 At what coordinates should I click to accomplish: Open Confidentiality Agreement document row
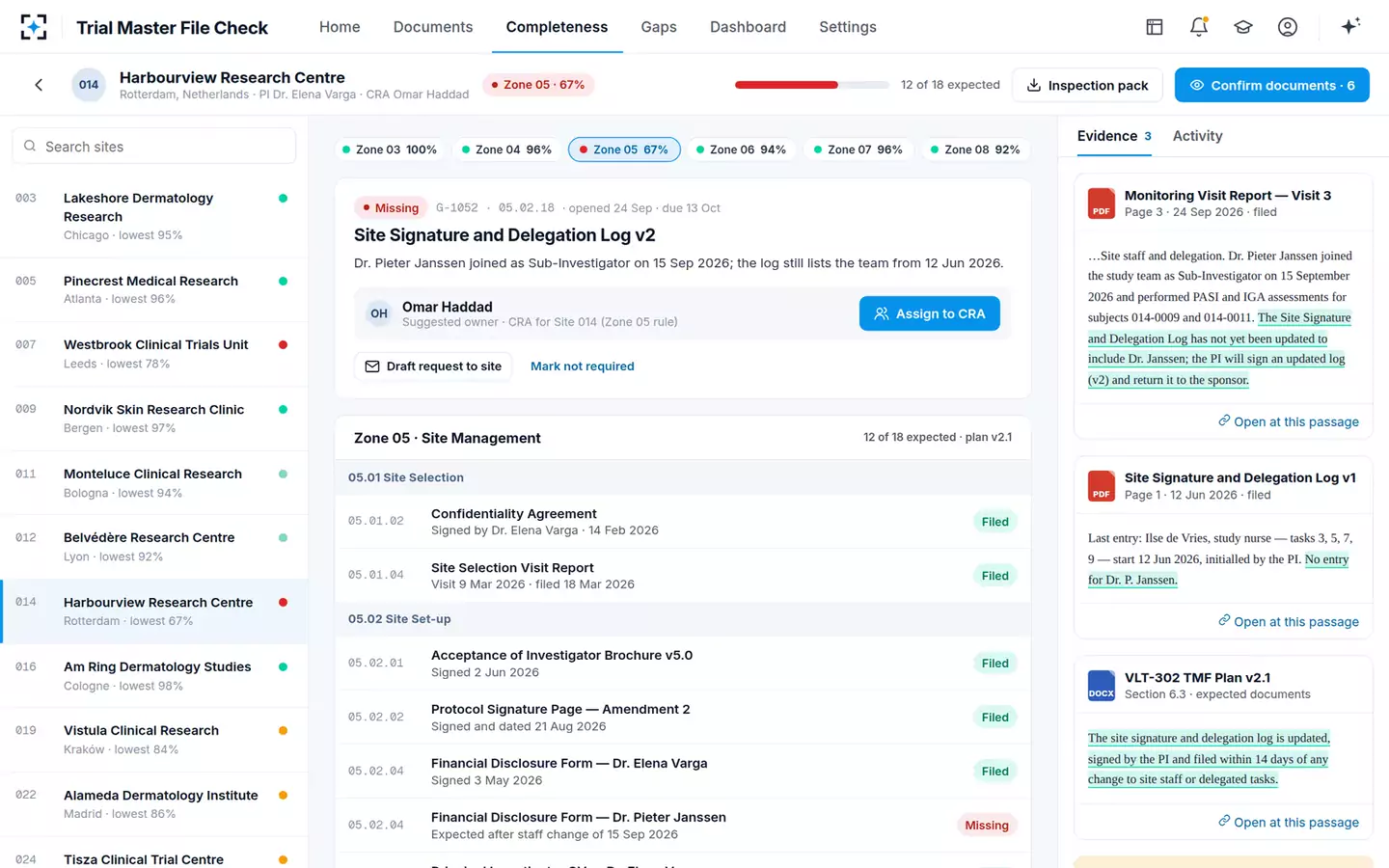[x=683, y=522]
